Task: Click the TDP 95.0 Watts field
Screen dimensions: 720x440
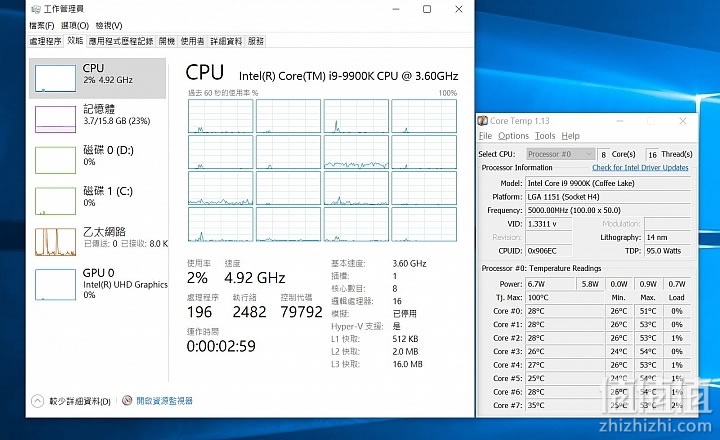Action: [668, 251]
